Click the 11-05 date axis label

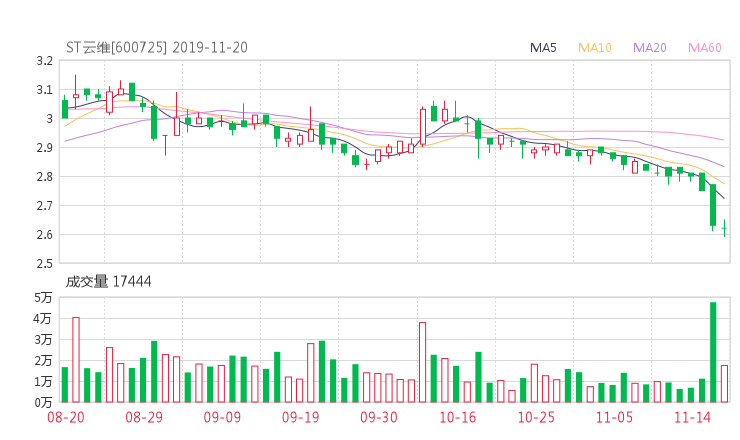click(614, 417)
